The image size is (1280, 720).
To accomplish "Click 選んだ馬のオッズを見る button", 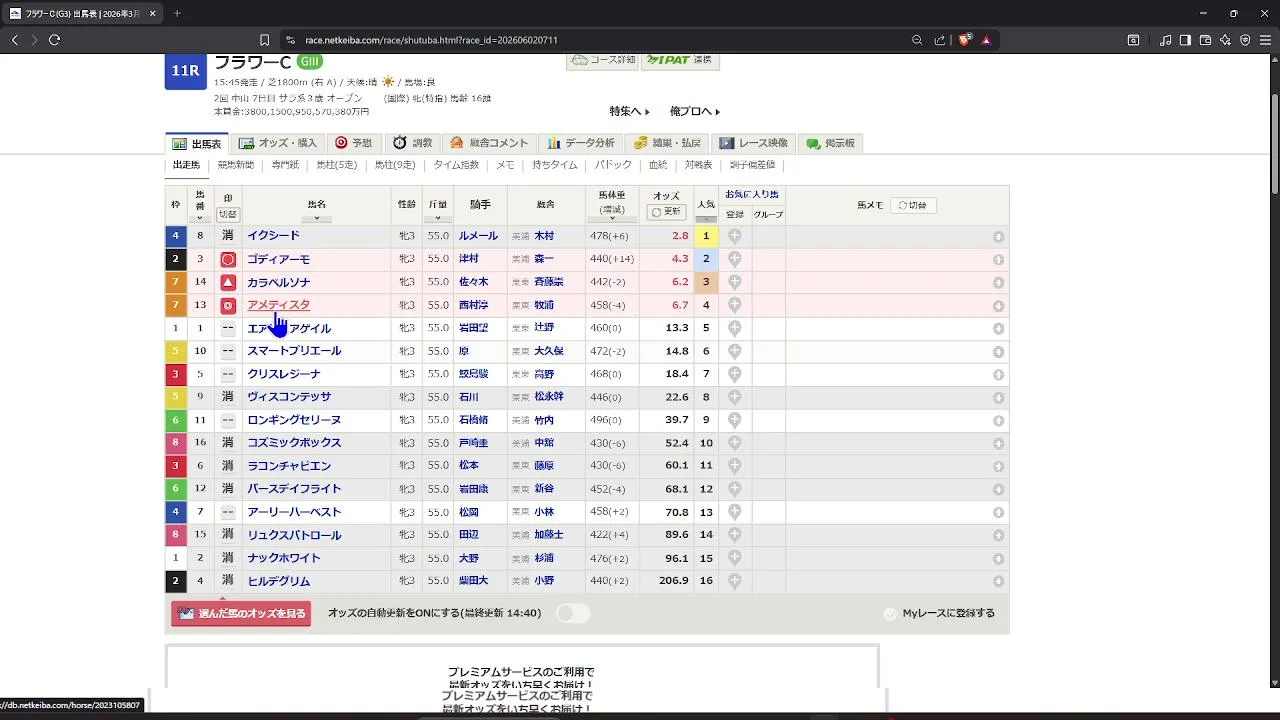I will (x=241, y=613).
